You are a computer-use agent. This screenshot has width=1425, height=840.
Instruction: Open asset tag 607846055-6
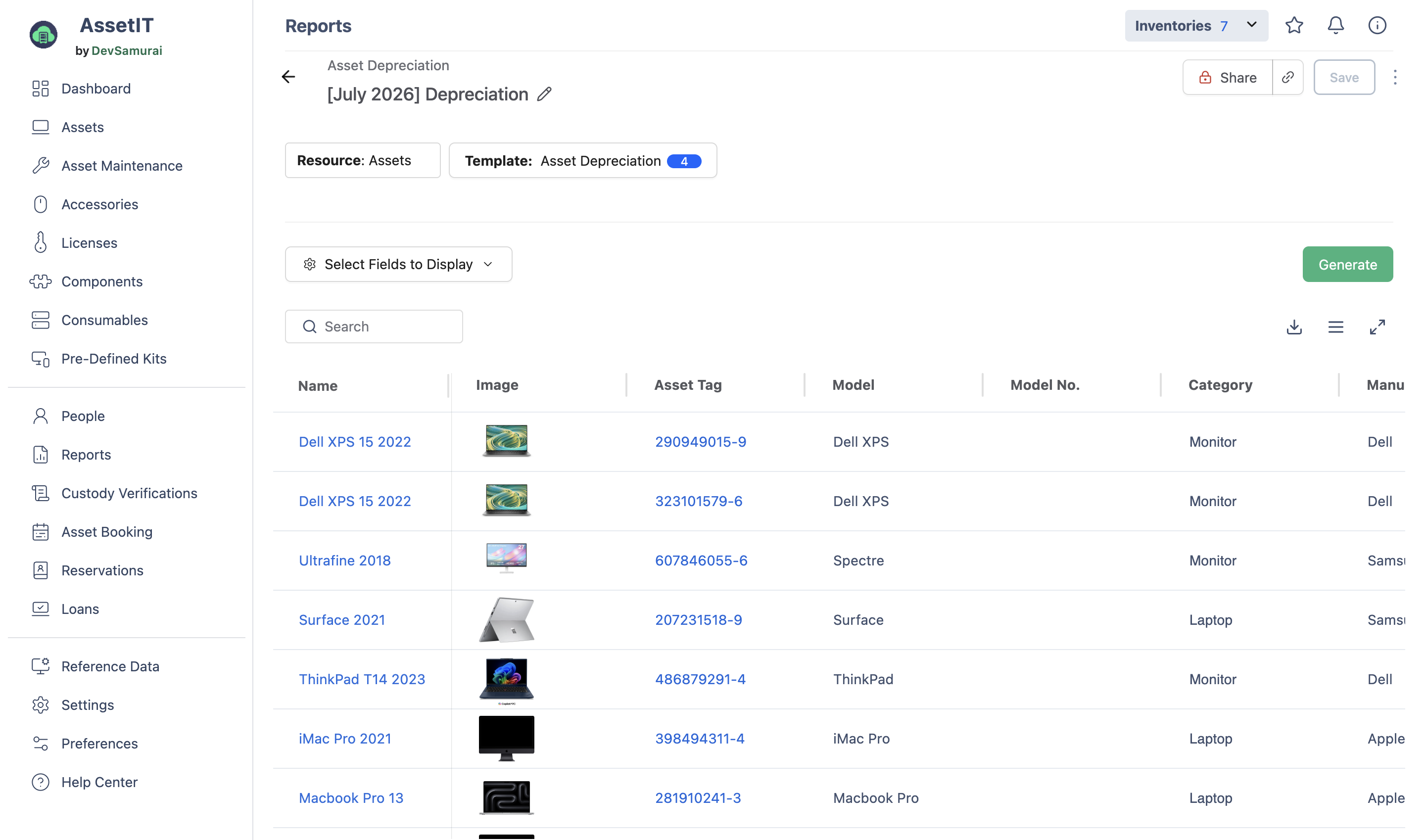click(x=701, y=560)
